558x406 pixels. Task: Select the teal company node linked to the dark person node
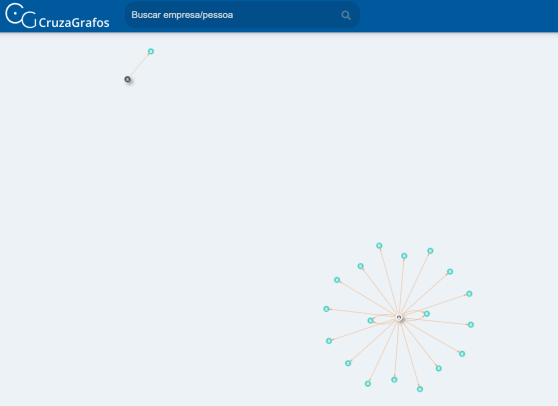151,51
